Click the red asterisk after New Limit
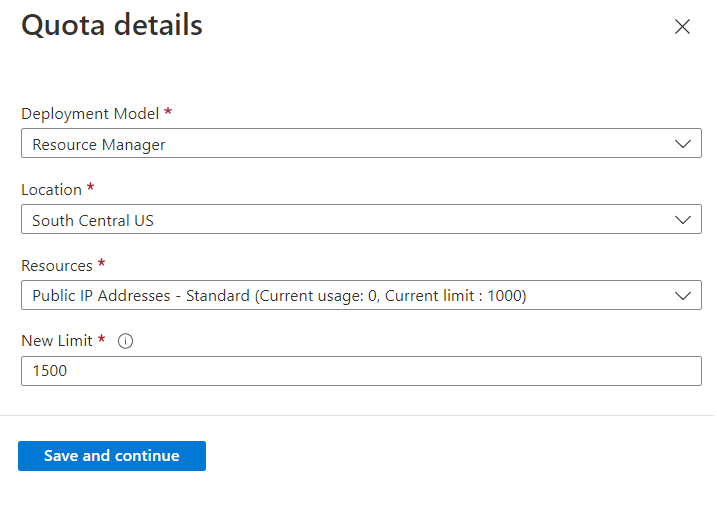This screenshot has width=717, height=508. pos(102,340)
